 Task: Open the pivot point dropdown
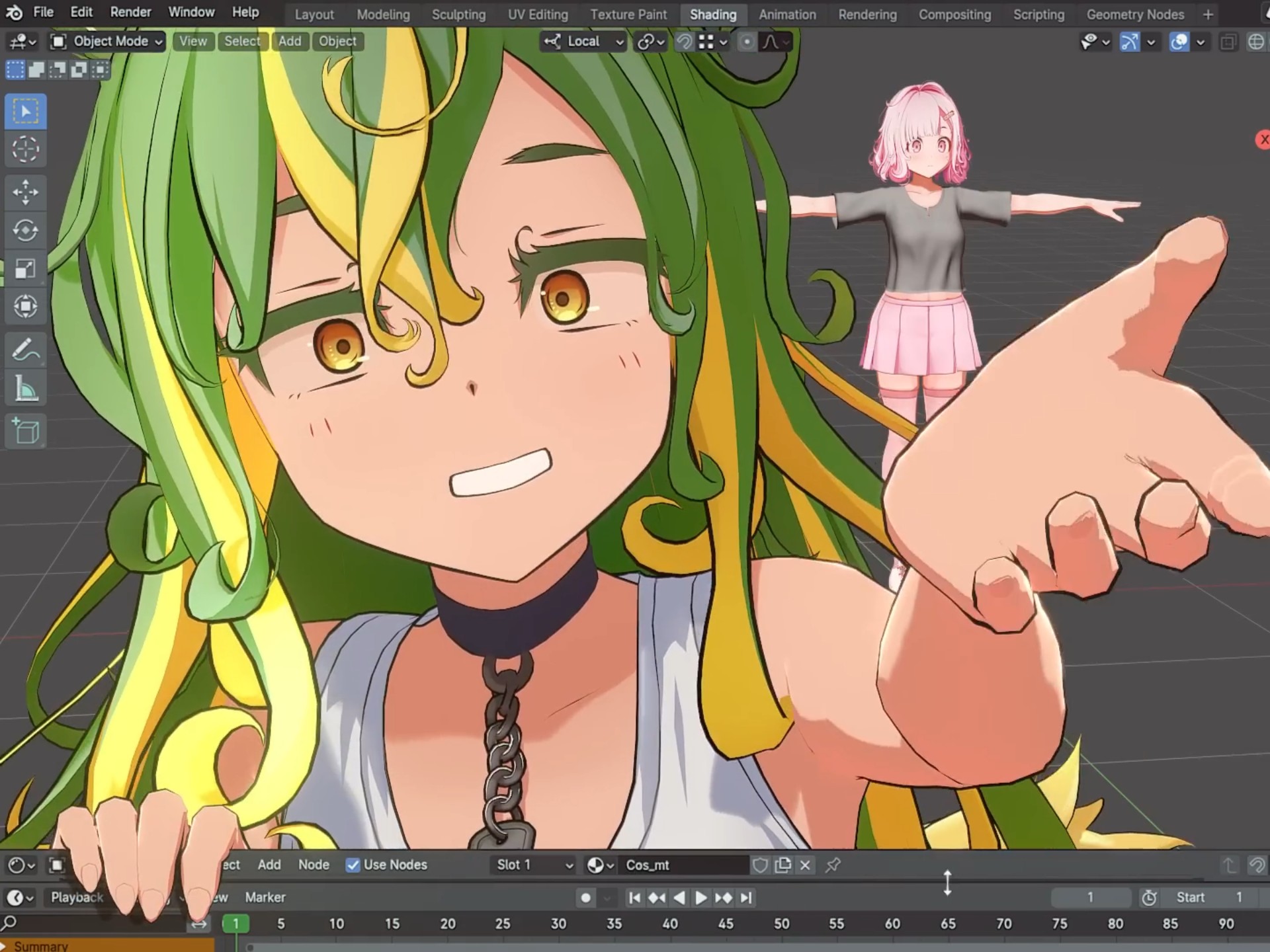point(651,42)
